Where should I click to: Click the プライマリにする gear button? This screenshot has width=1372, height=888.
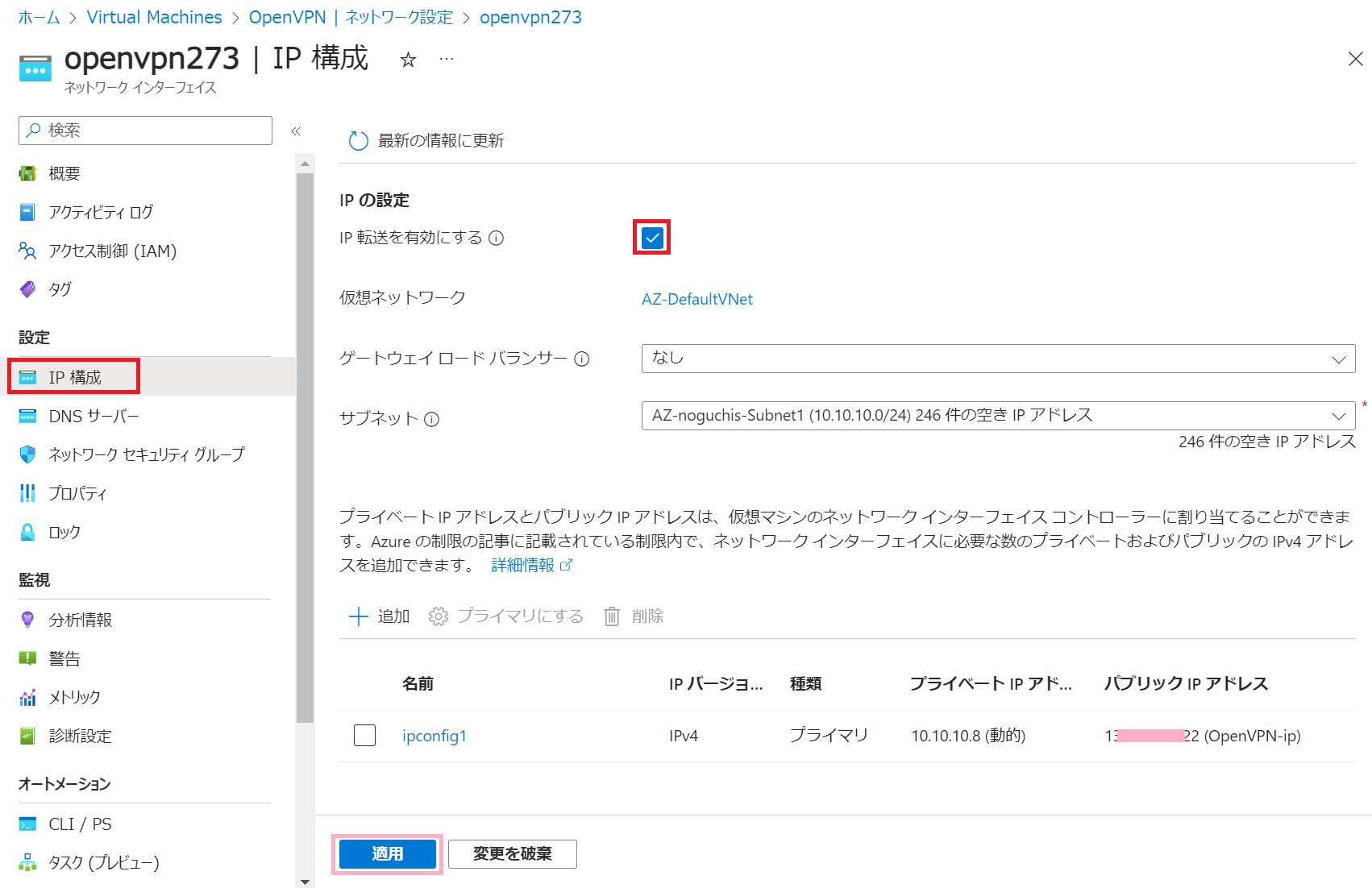click(x=506, y=616)
